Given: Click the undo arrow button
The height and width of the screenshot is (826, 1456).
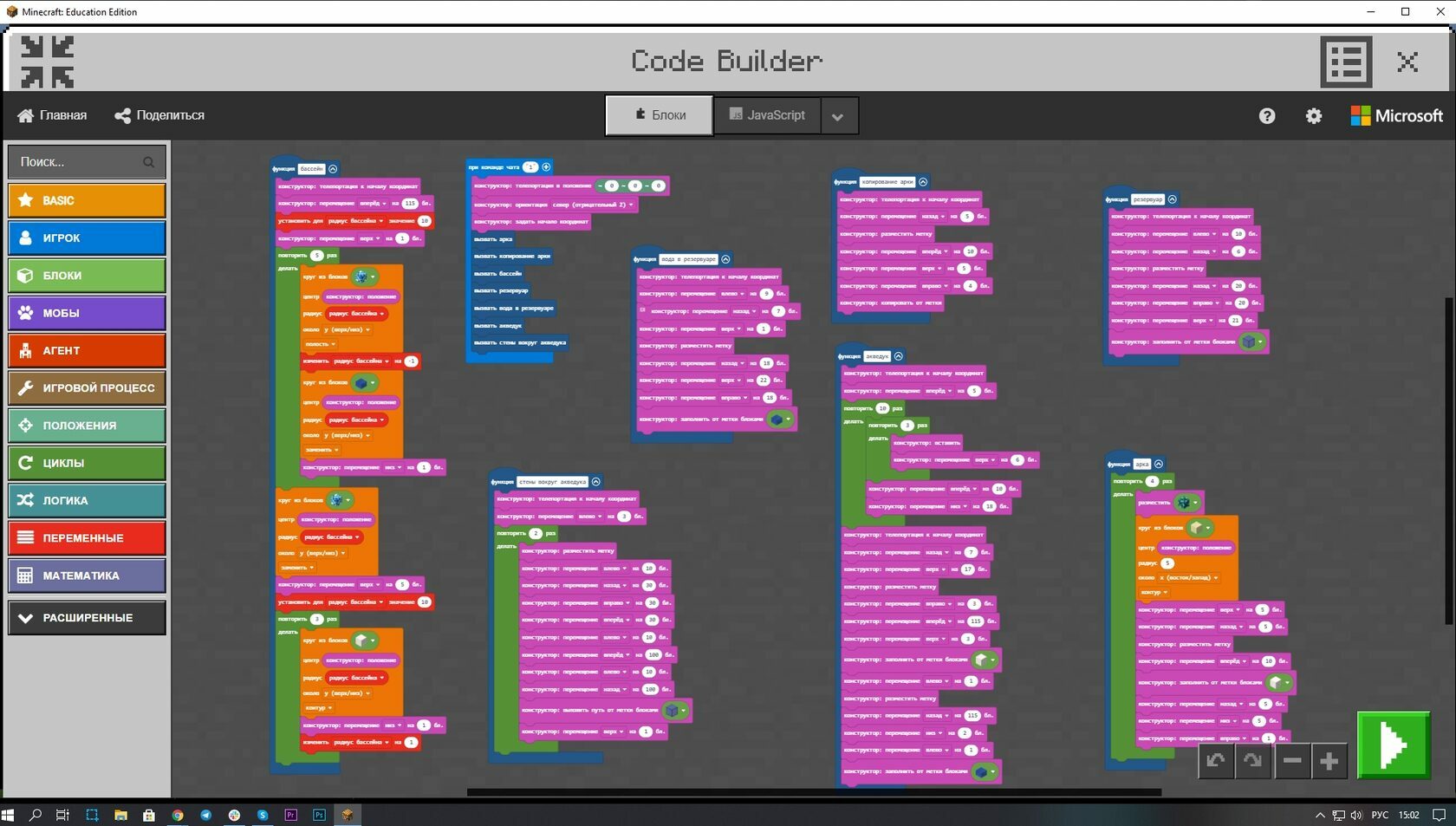Looking at the screenshot, I should coord(1216,761).
